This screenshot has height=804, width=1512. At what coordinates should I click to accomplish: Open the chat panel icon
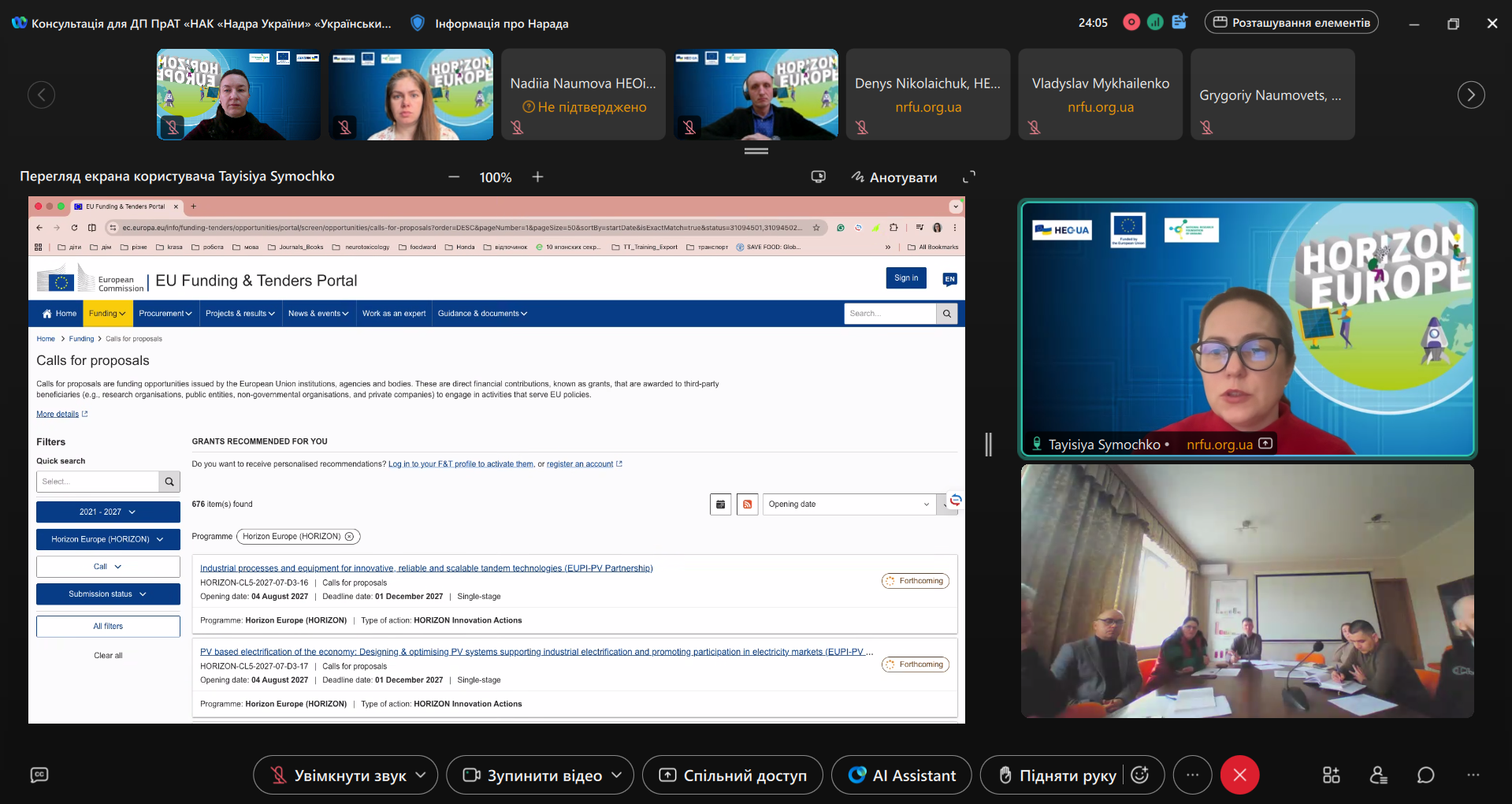coord(1425,776)
